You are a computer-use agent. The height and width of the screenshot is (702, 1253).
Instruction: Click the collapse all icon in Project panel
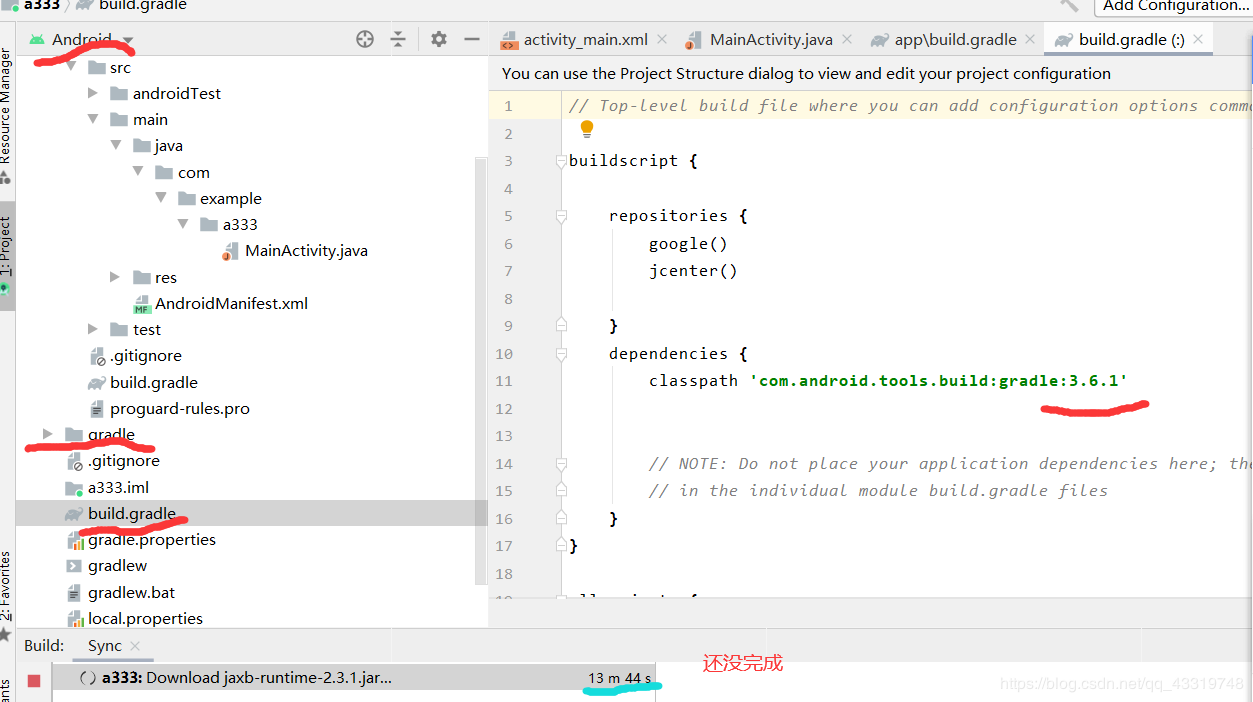point(398,39)
